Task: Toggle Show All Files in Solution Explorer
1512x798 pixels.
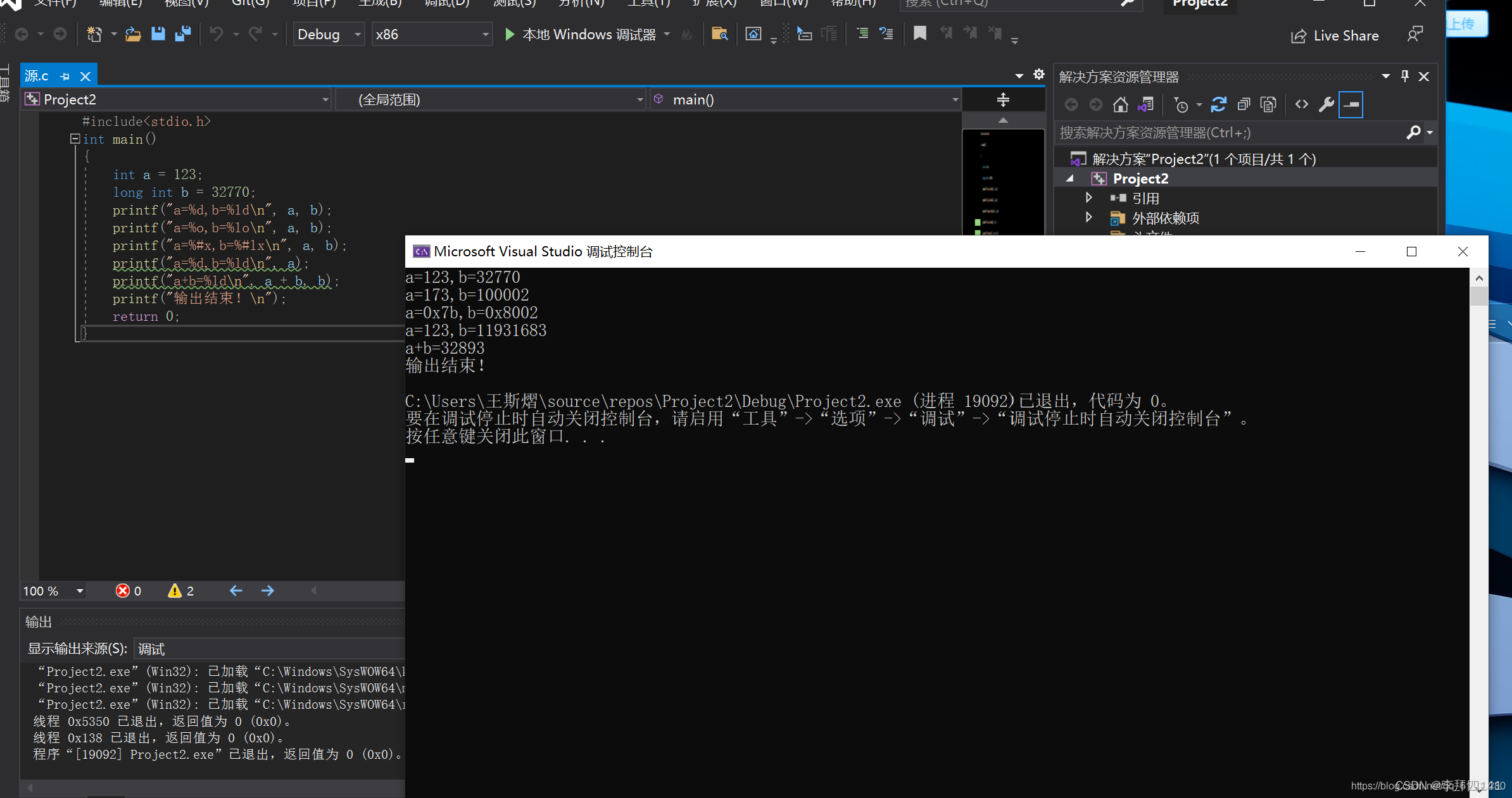Action: pos(1268,104)
